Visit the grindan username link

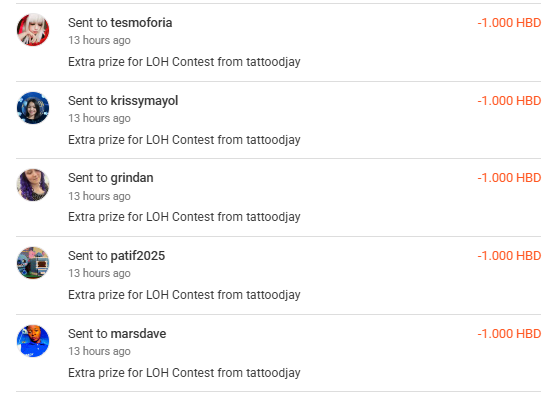coord(132,178)
